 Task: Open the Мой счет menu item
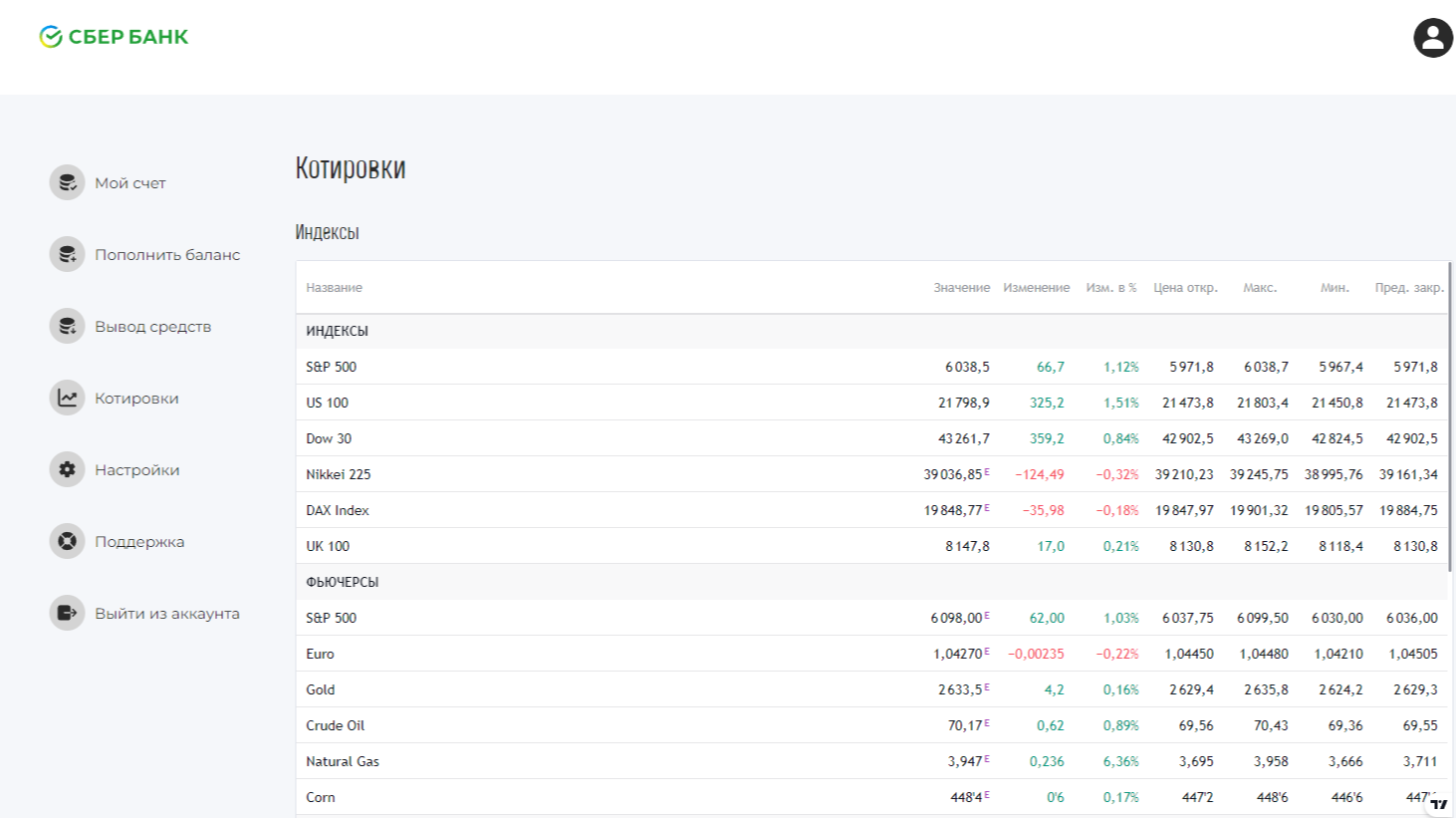tap(130, 183)
